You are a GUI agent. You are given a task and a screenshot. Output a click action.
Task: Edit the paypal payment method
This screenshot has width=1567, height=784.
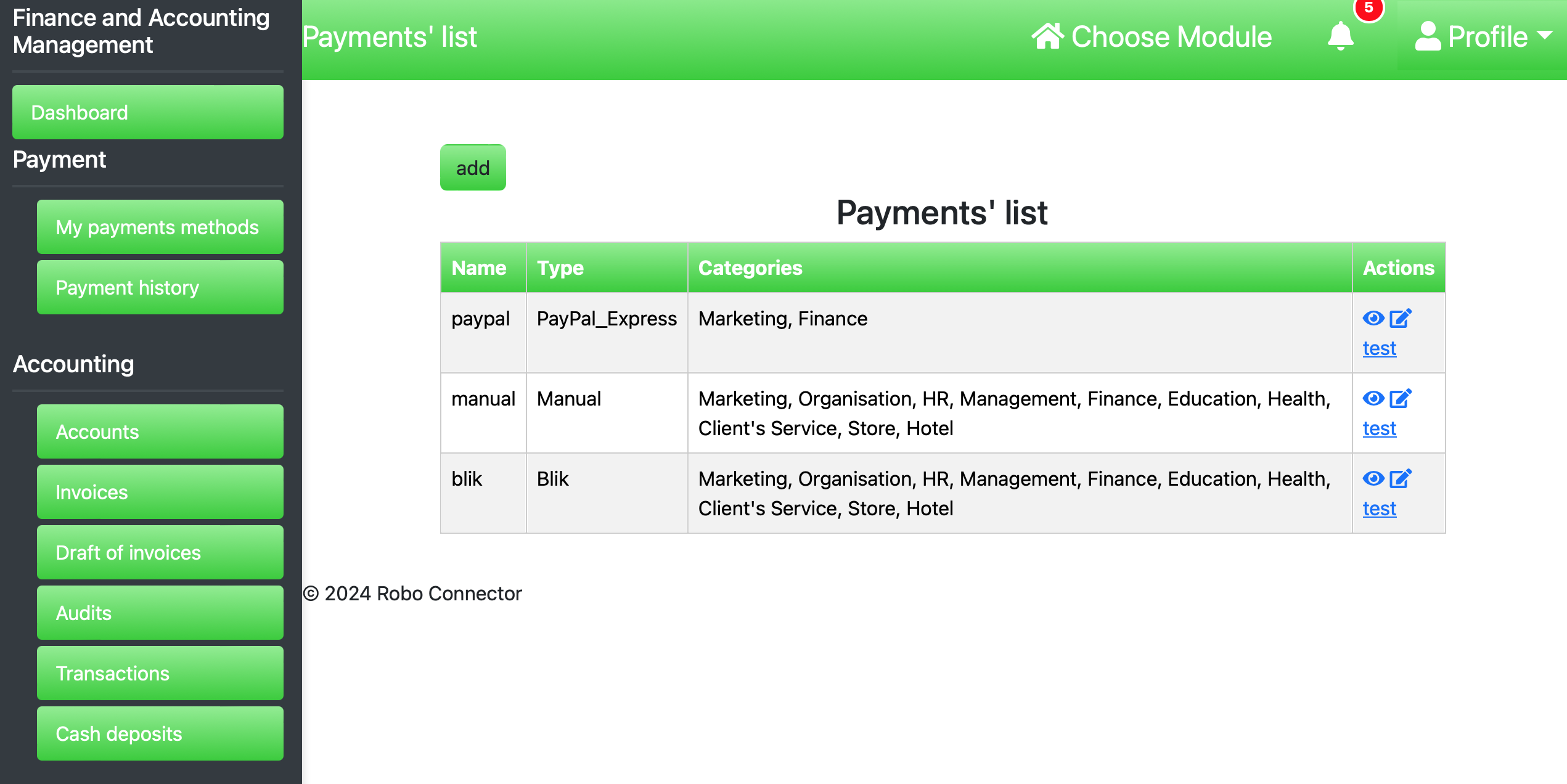(1400, 319)
